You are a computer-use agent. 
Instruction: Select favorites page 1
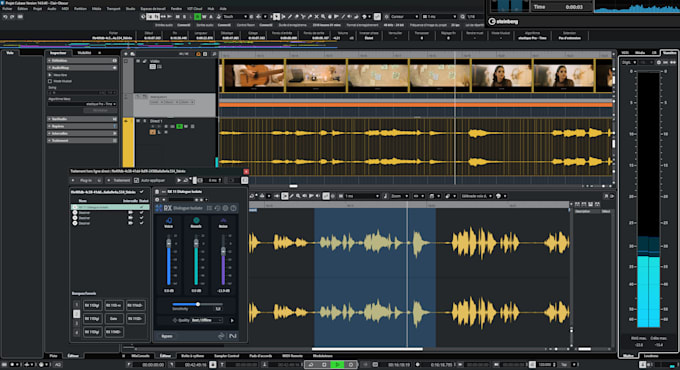tap(76, 305)
